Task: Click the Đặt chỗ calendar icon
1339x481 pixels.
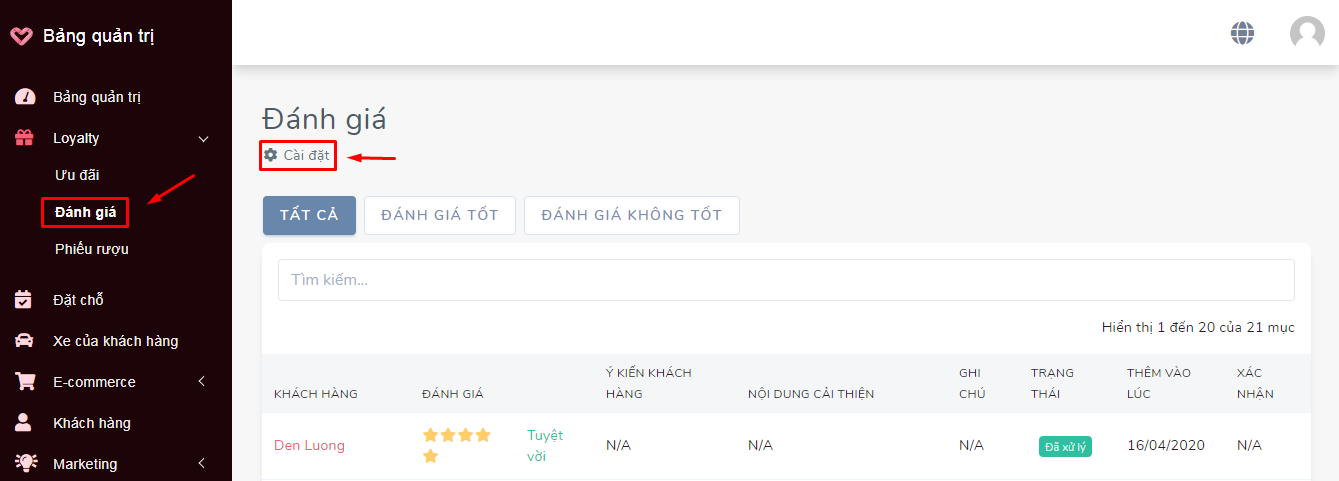Action: (x=24, y=299)
